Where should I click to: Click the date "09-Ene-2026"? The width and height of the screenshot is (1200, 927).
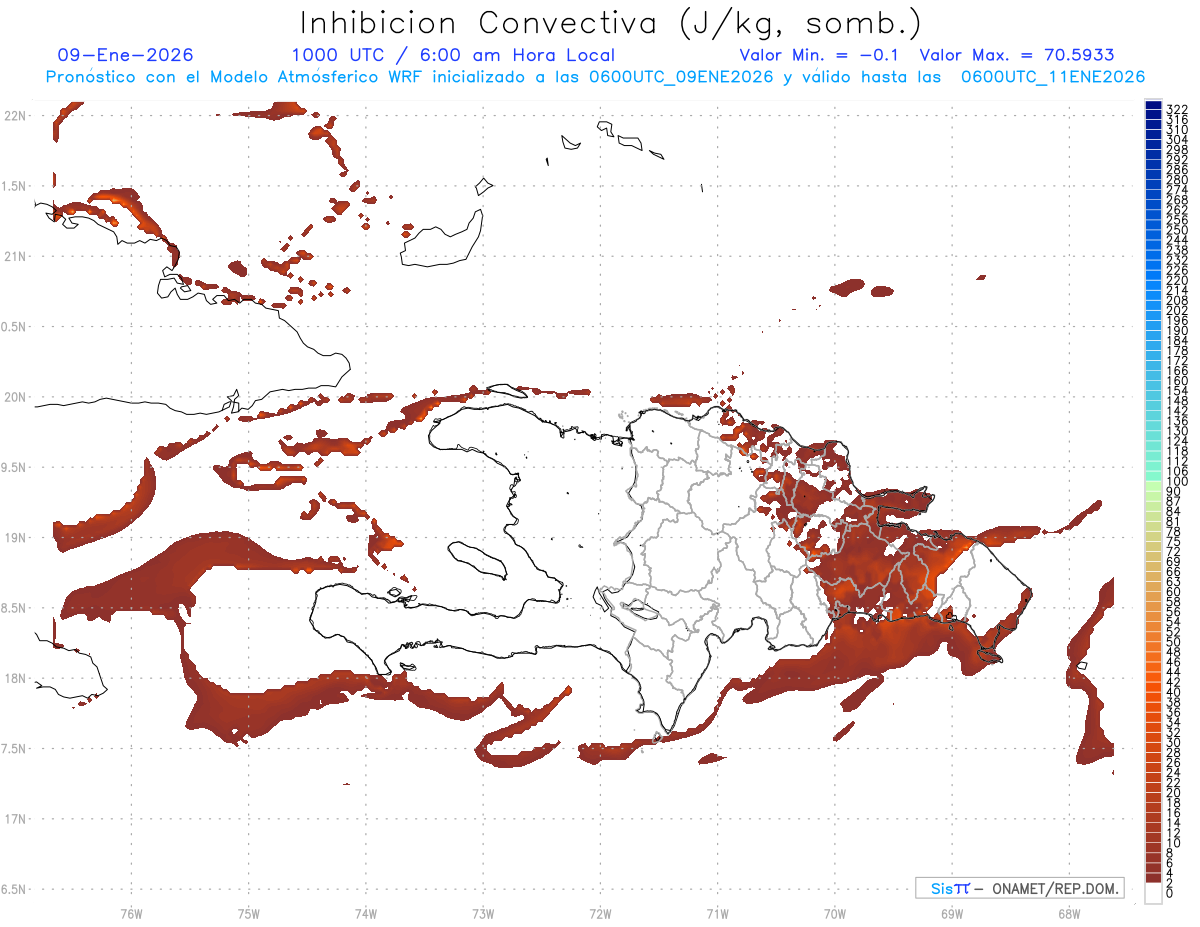(126, 56)
